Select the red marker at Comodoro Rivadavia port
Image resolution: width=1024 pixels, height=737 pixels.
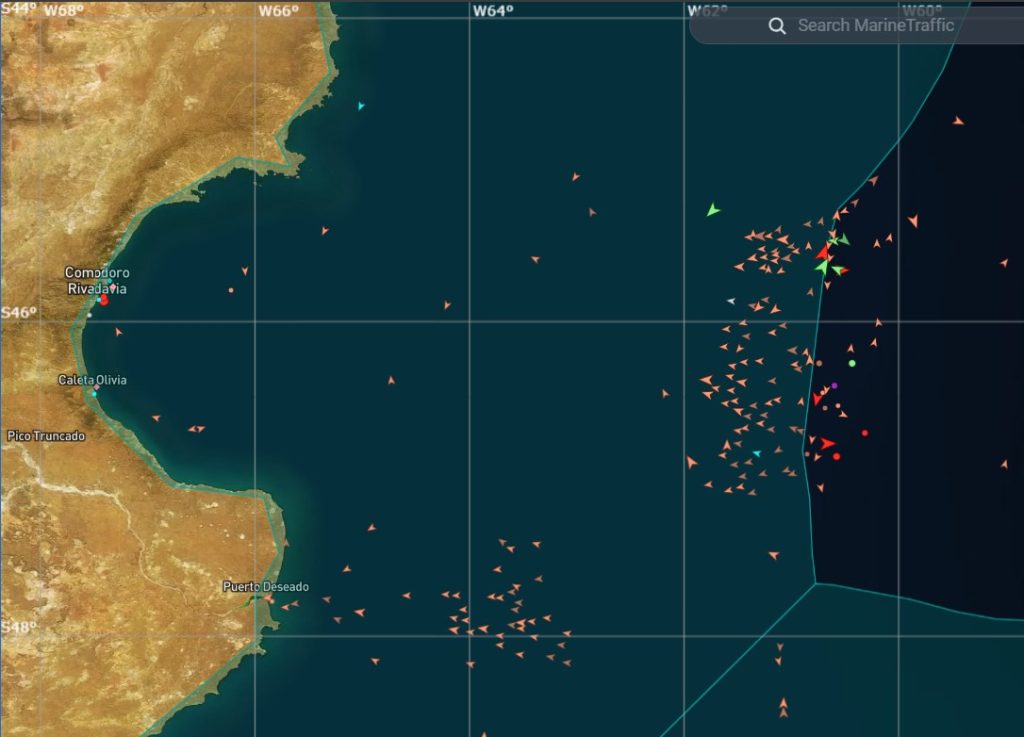coord(104,299)
